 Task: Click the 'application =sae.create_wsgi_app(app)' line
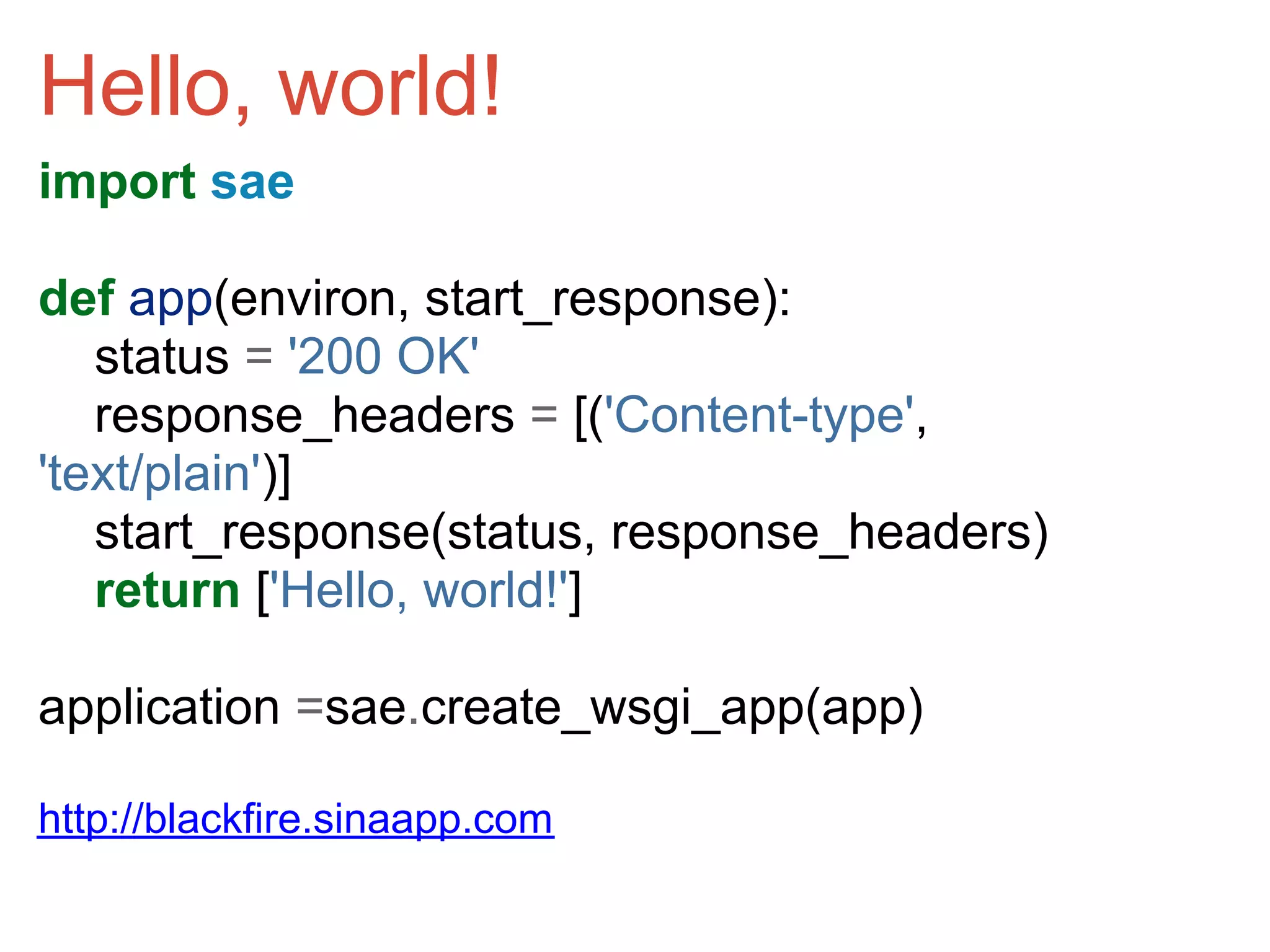tap(481, 708)
